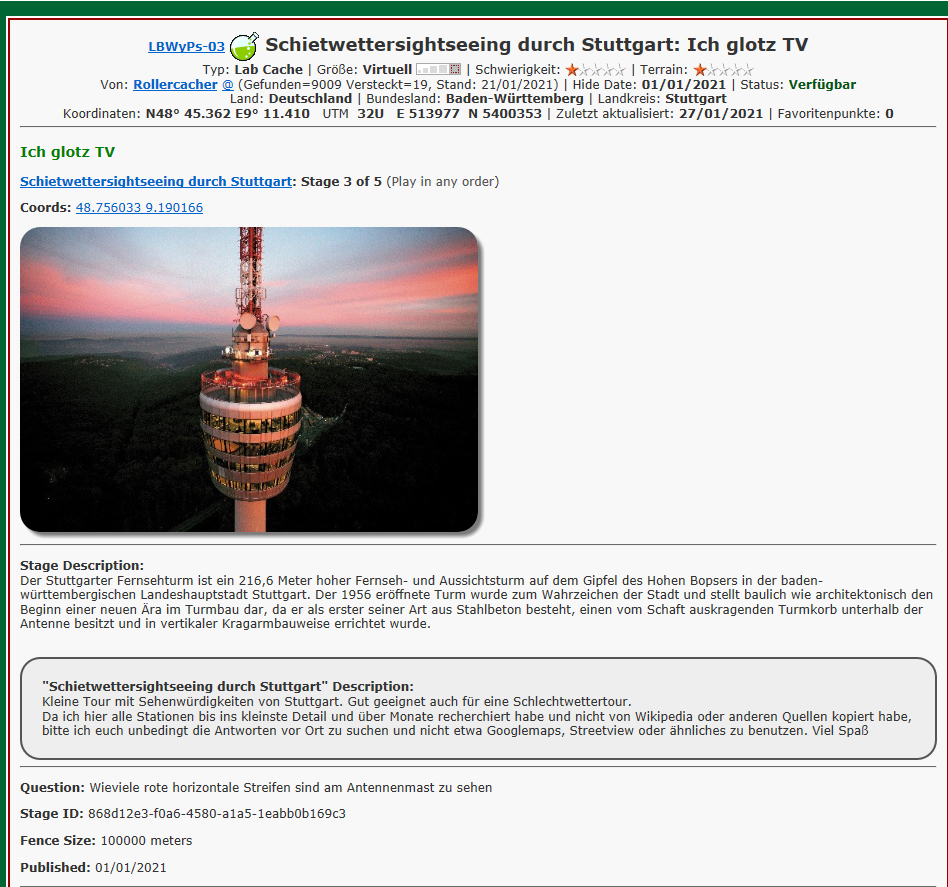
Task: Click the status value 'Verfügbar'
Action: coord(822,85)
